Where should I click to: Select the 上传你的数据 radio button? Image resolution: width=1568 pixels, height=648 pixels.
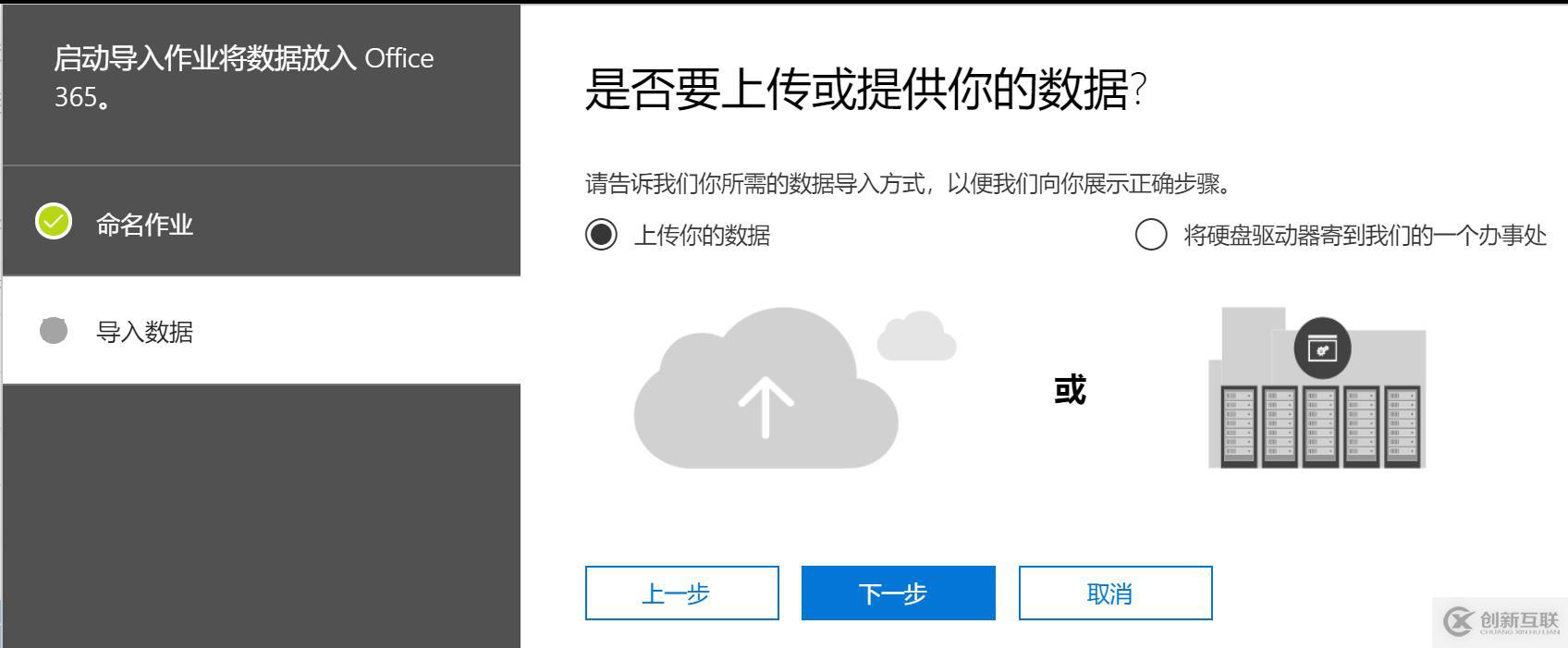pos(601,235)
